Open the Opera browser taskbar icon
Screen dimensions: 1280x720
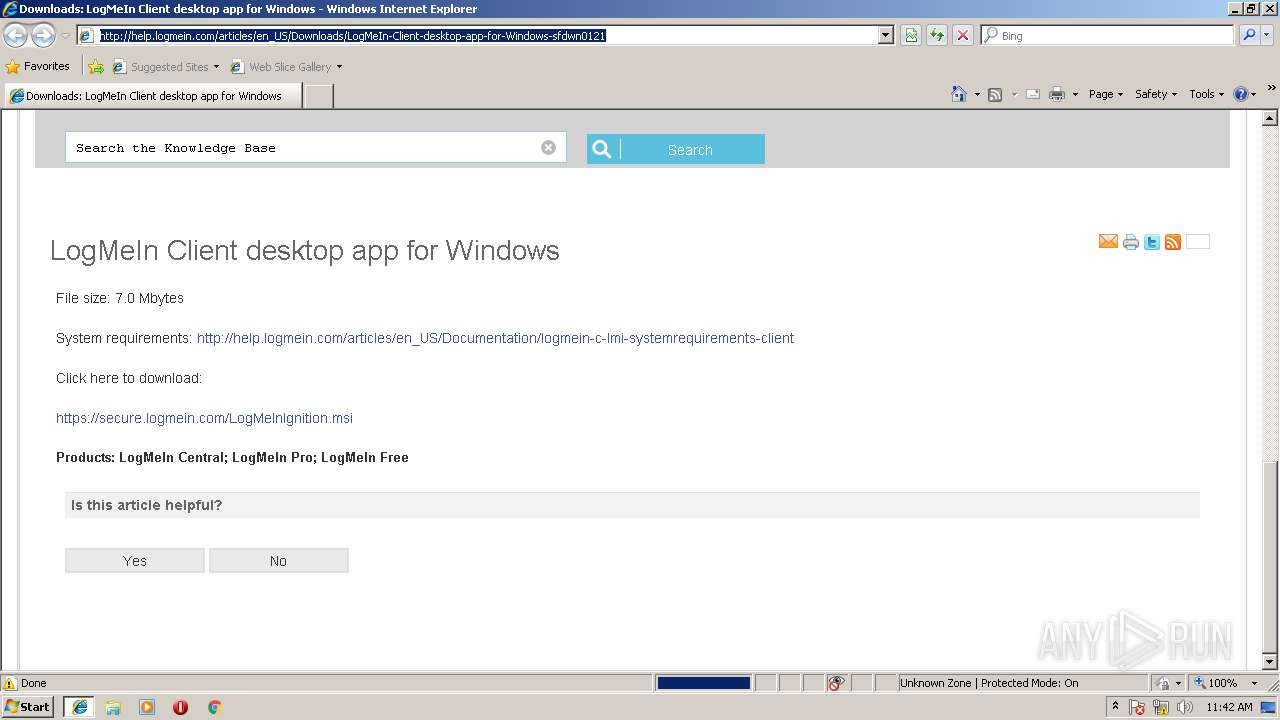[x=180, y=707]
